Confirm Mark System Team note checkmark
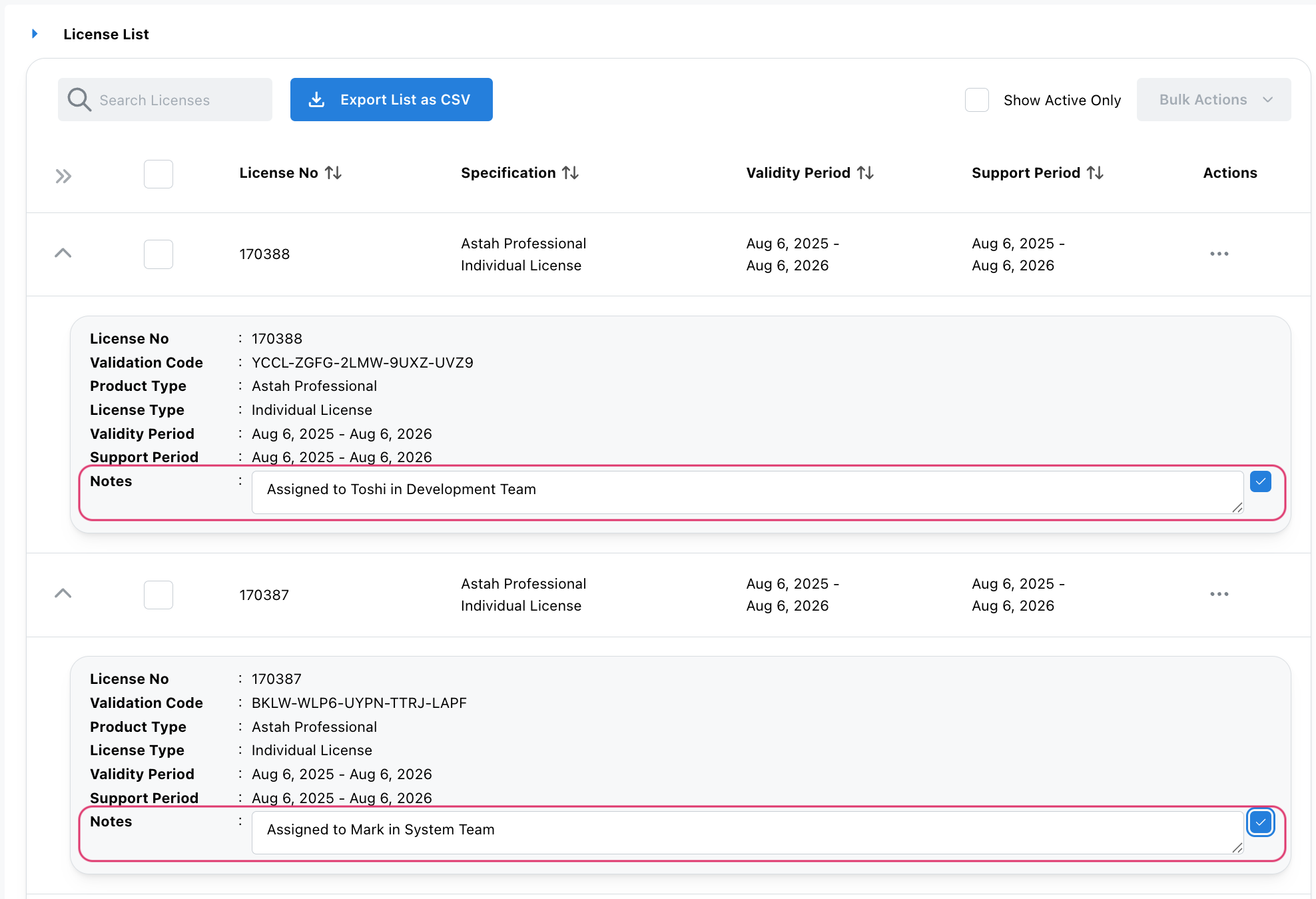Viewport: 1316px width, 899px height. tap(1260, 822)
